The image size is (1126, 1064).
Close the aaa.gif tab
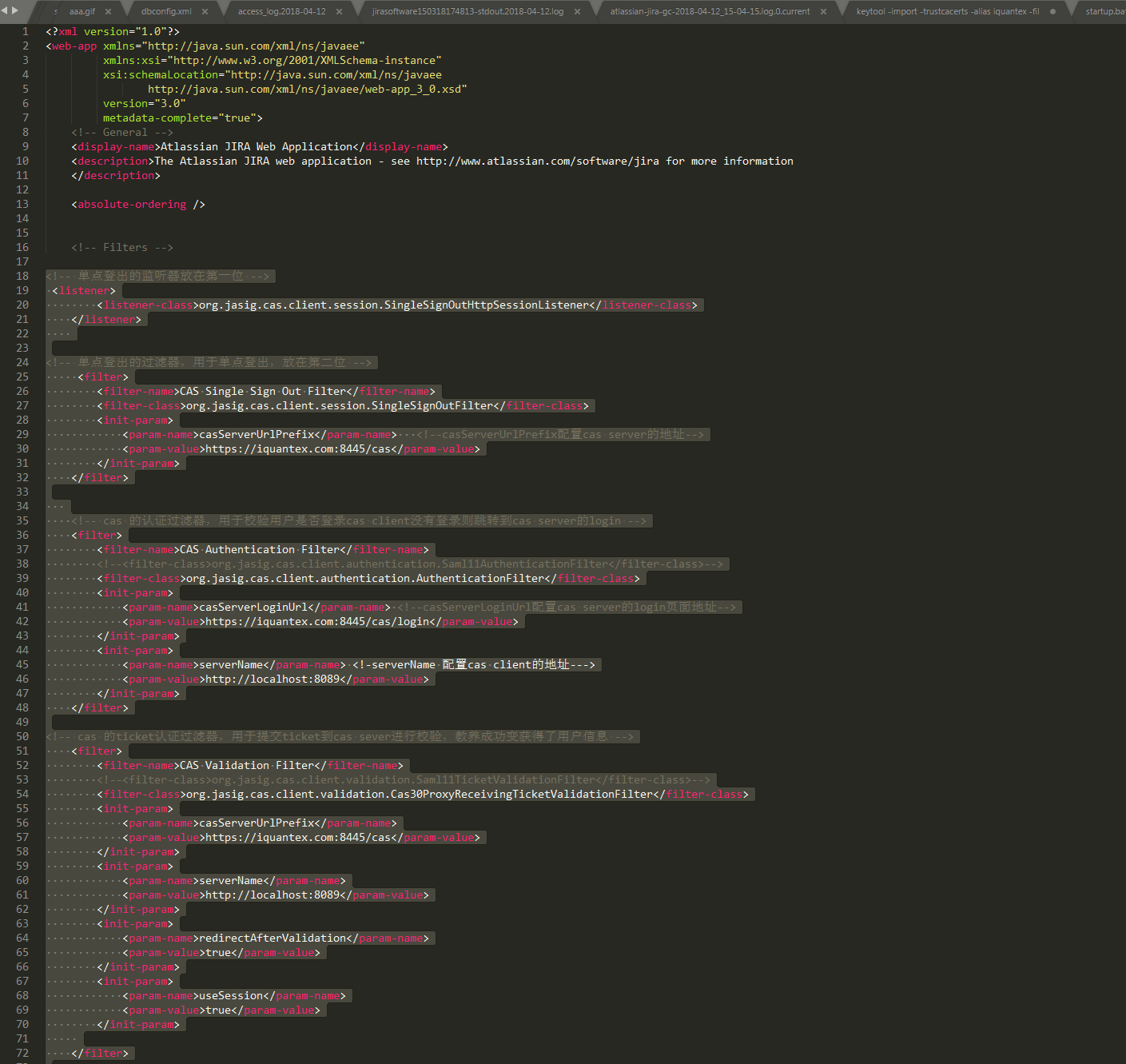[x=108, y=12]
